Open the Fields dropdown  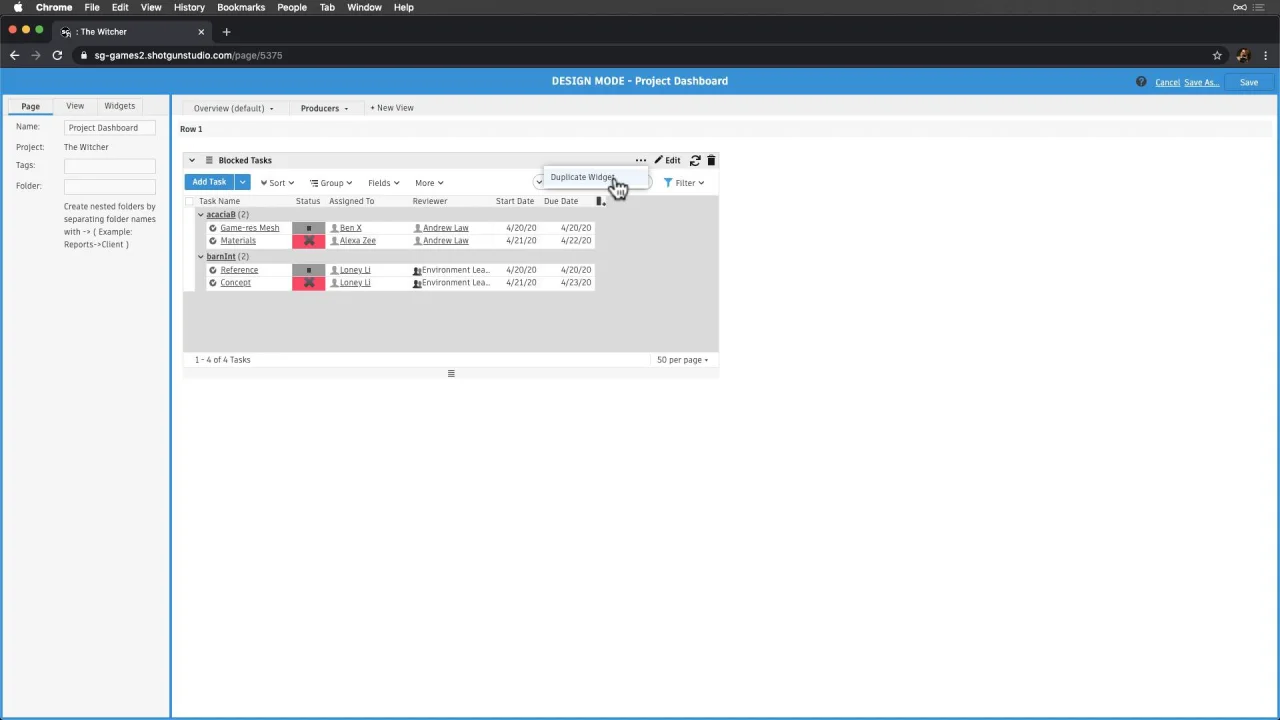[383, 183]
